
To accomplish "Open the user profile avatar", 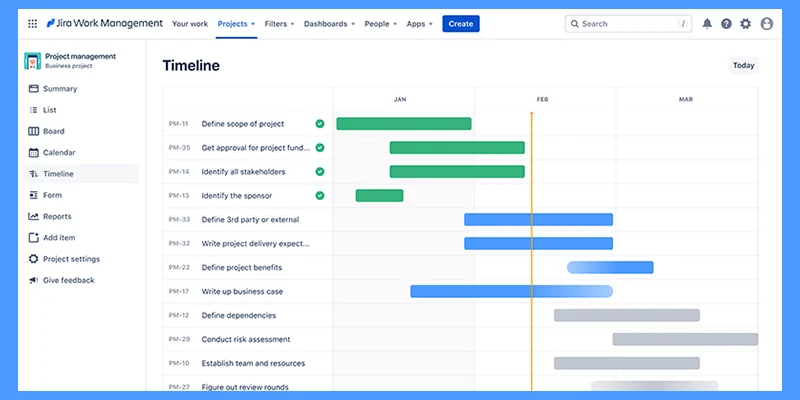I will [x=767, y=24].
